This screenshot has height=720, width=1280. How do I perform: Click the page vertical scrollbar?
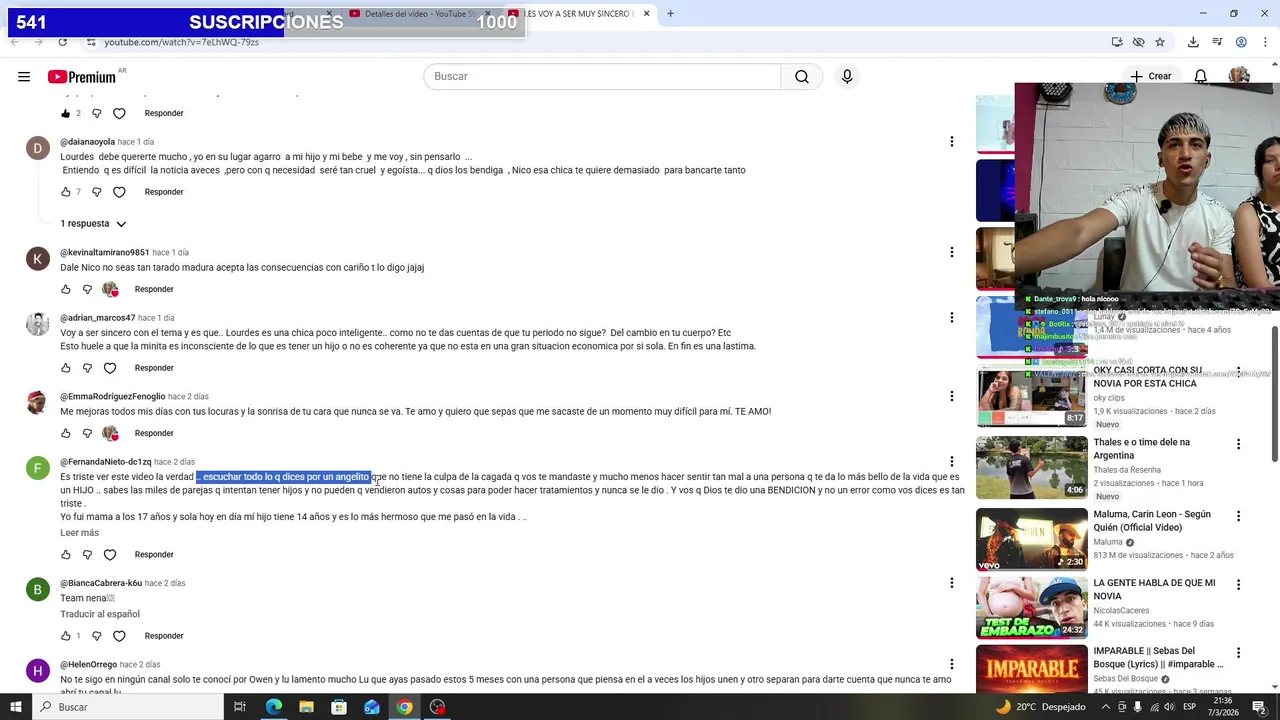click(1274, 393)
